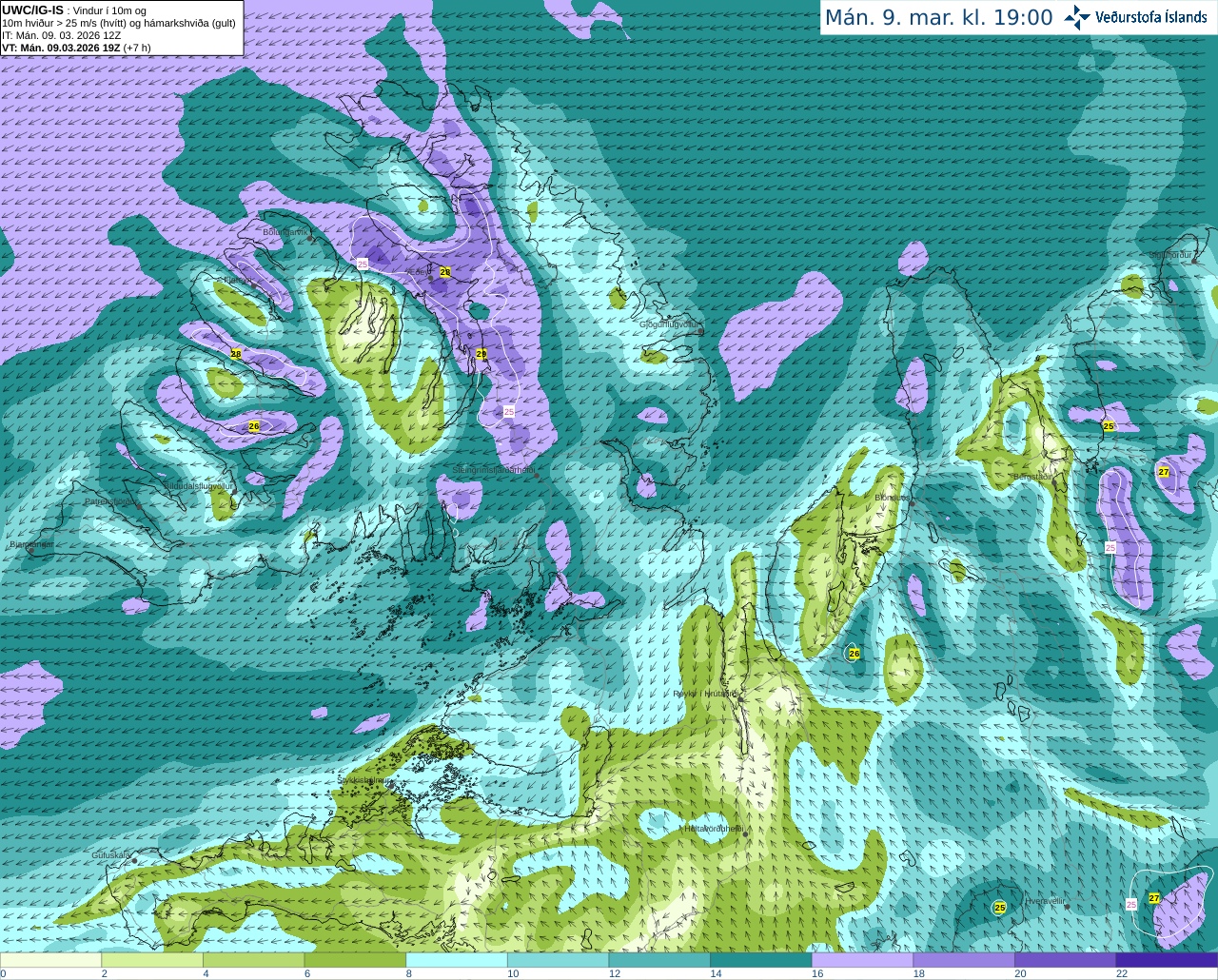The width and height of the screenshot is (1218, 980).
Task: Select the 14–16 m/s dark teal legend swatch
Action: click(761, 960)
